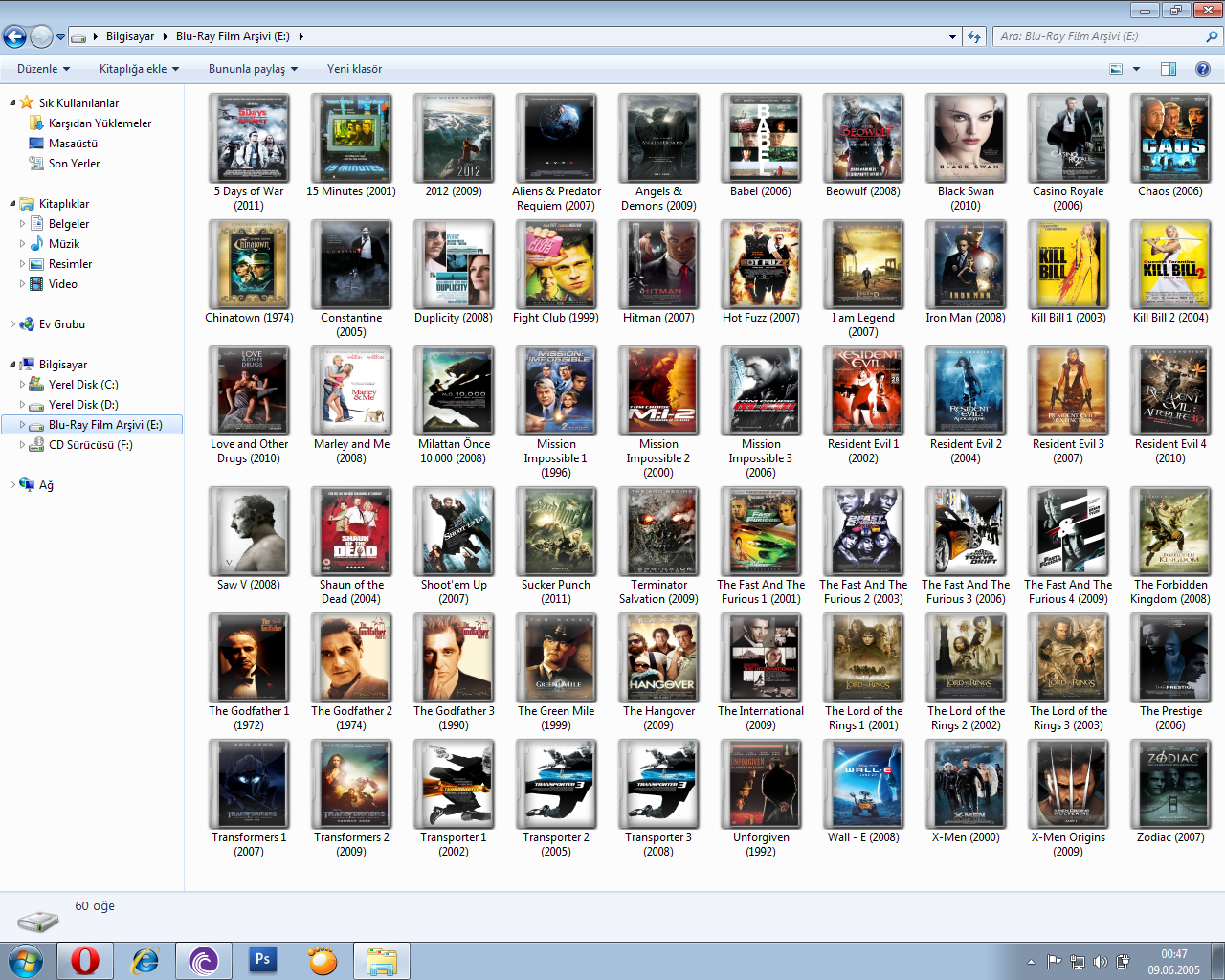
Task: Launch Internet Explorer from taskbar
Action: (145, 961)
